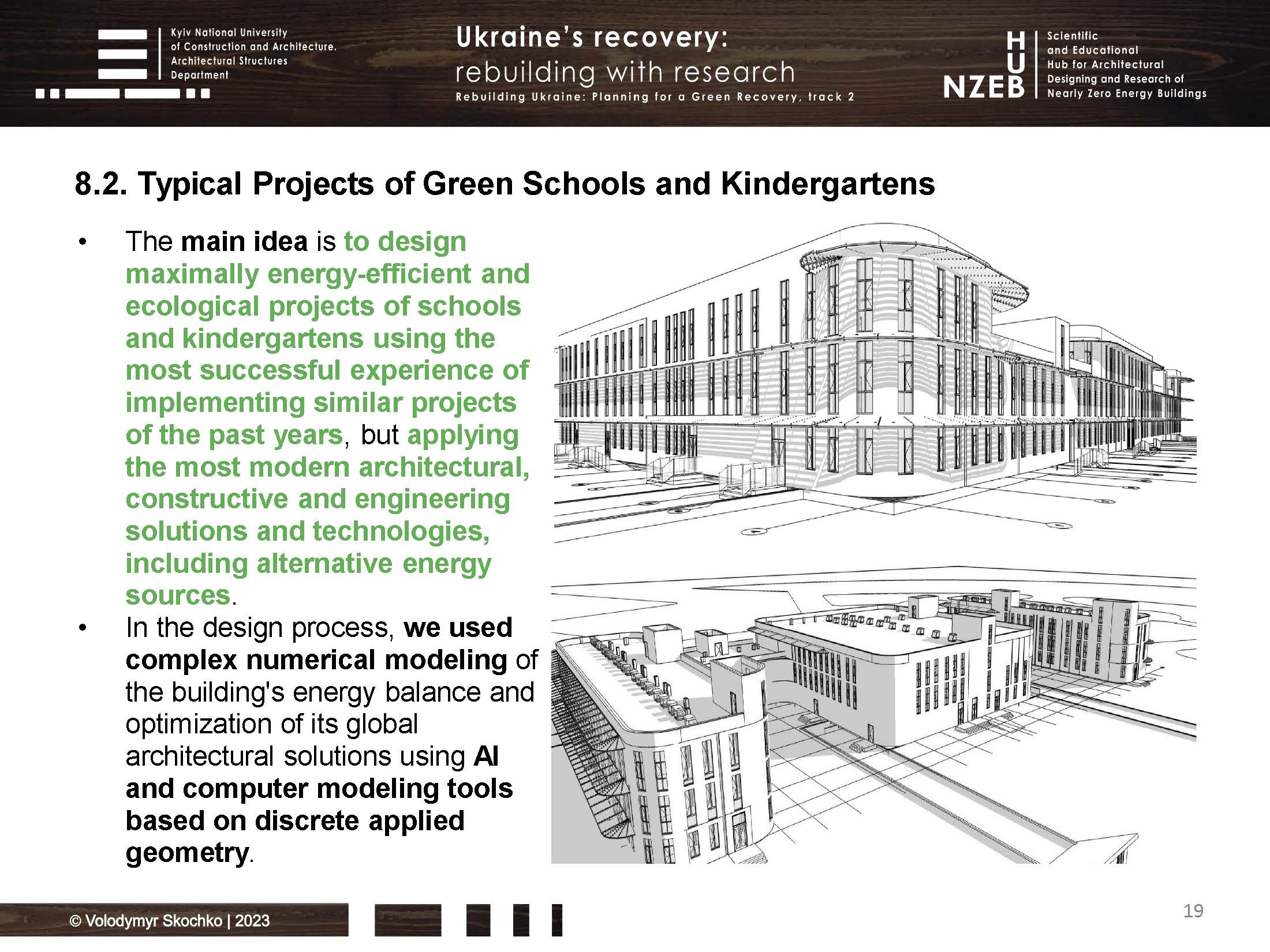Click the 'Architectural Structures Department' text

tap(229, 68)
